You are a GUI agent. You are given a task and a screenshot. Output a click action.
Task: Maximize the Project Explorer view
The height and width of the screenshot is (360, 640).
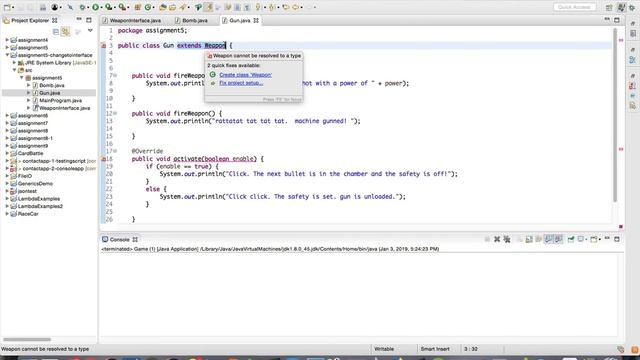tap(89, 20)
